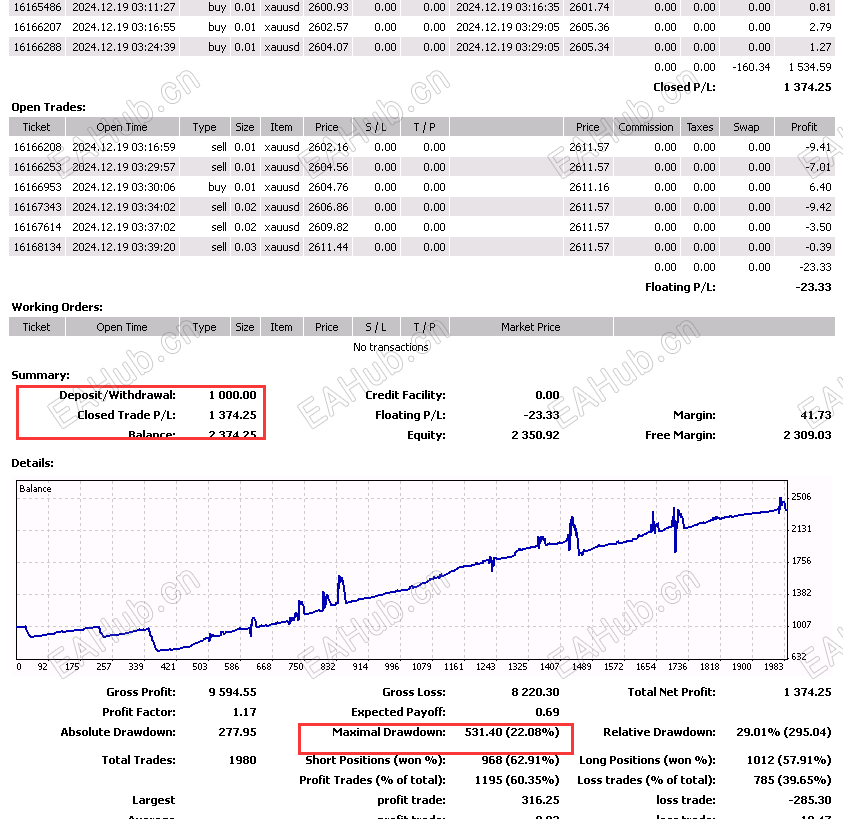This screenshot has height=819, width=843.
Task: Click the Relative Drawdown value 29.01% (295.04)
Action: pyautogui.click(x=783, y=731)
